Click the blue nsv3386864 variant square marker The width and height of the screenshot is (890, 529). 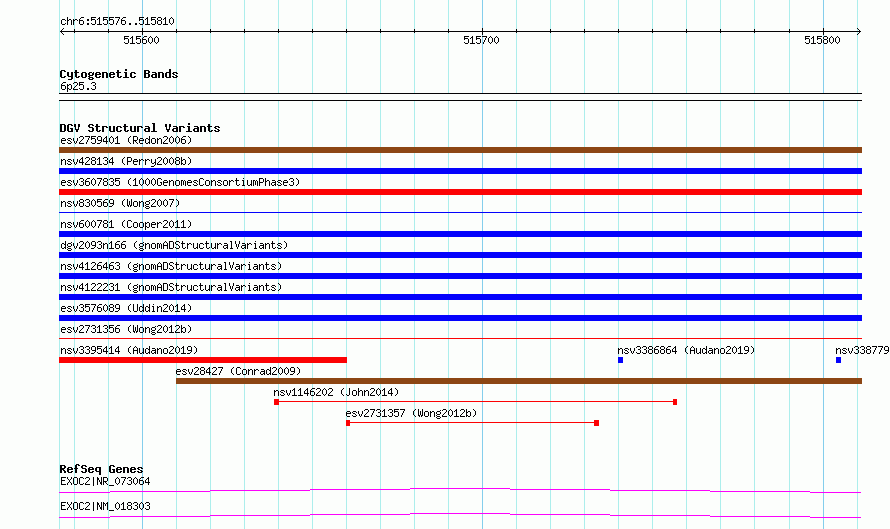click(620, 360)
